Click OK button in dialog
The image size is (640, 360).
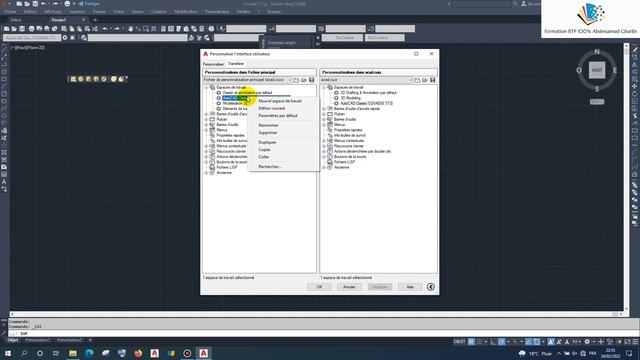pyautogui.click(x=319, y=287)
